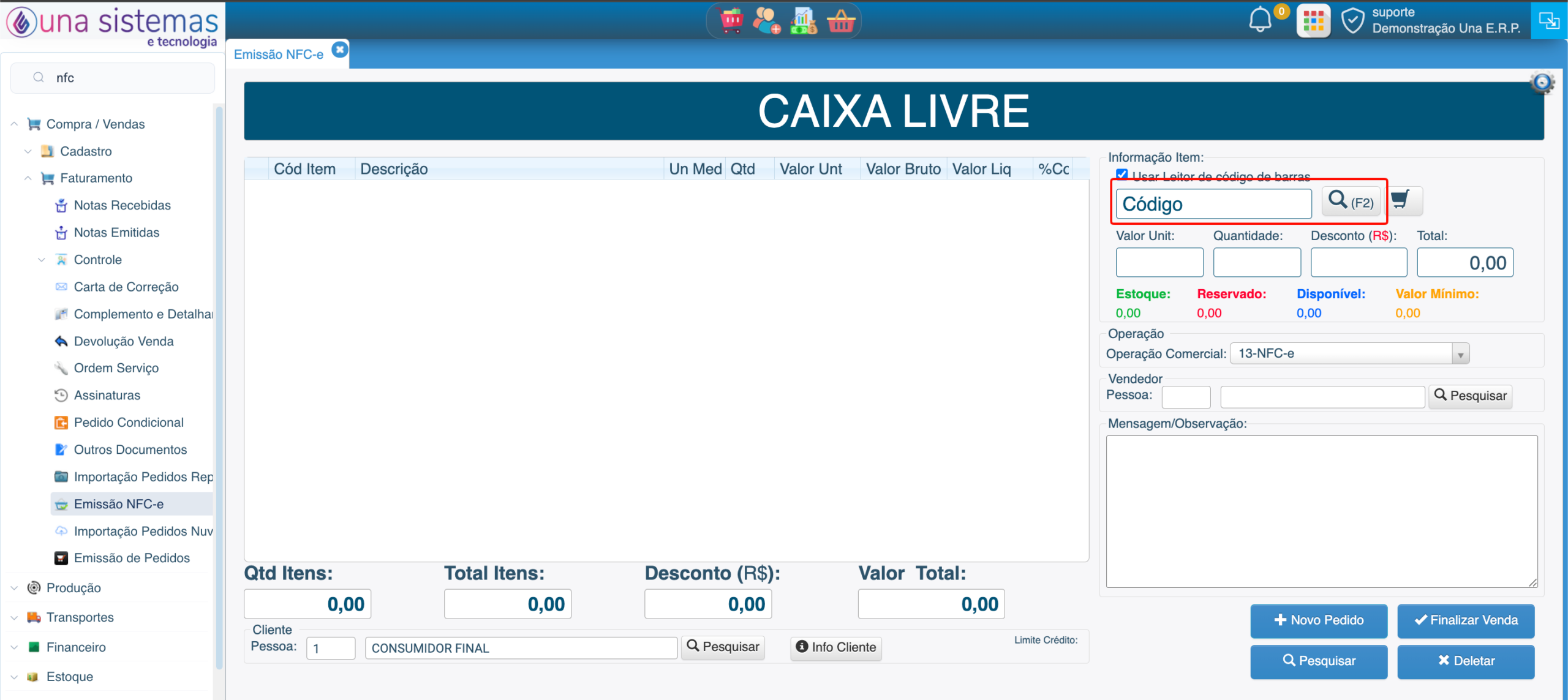This screenshot has width=1568, height=700.
Task: Collapse the Compra / Vendas section
Action: pyautogui.click(x=14, y=124)
